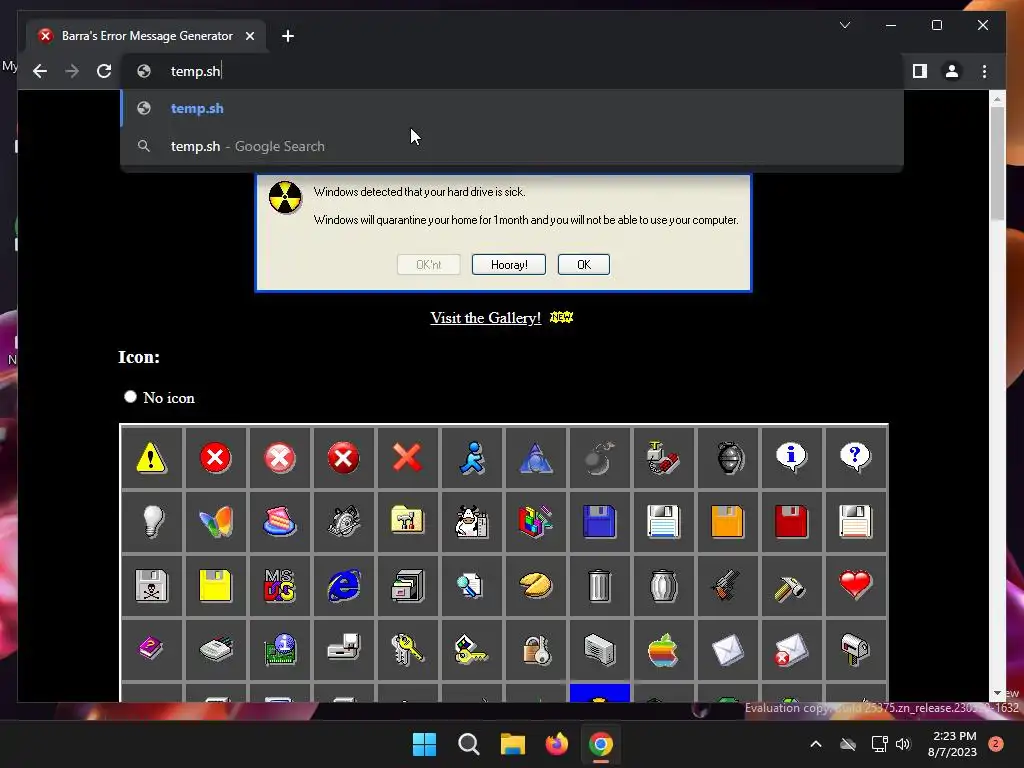Image resolution: width=1024 pixels, height=768 pixels.
Task: Open the tab search dropdown chevron
Action: 844,25
